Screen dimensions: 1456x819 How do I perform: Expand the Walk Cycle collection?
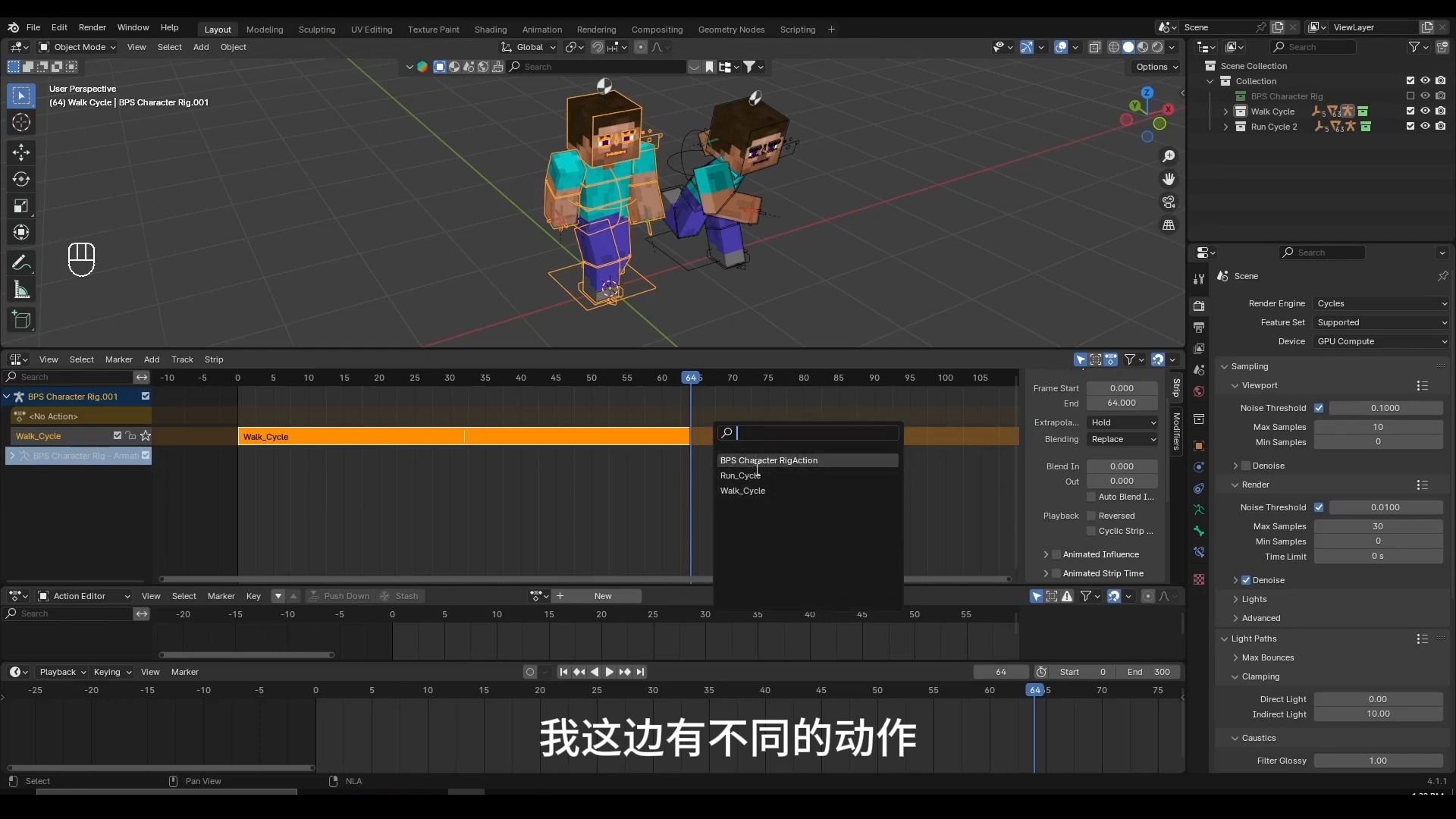pyautogui.click(x=1225, y=111)
